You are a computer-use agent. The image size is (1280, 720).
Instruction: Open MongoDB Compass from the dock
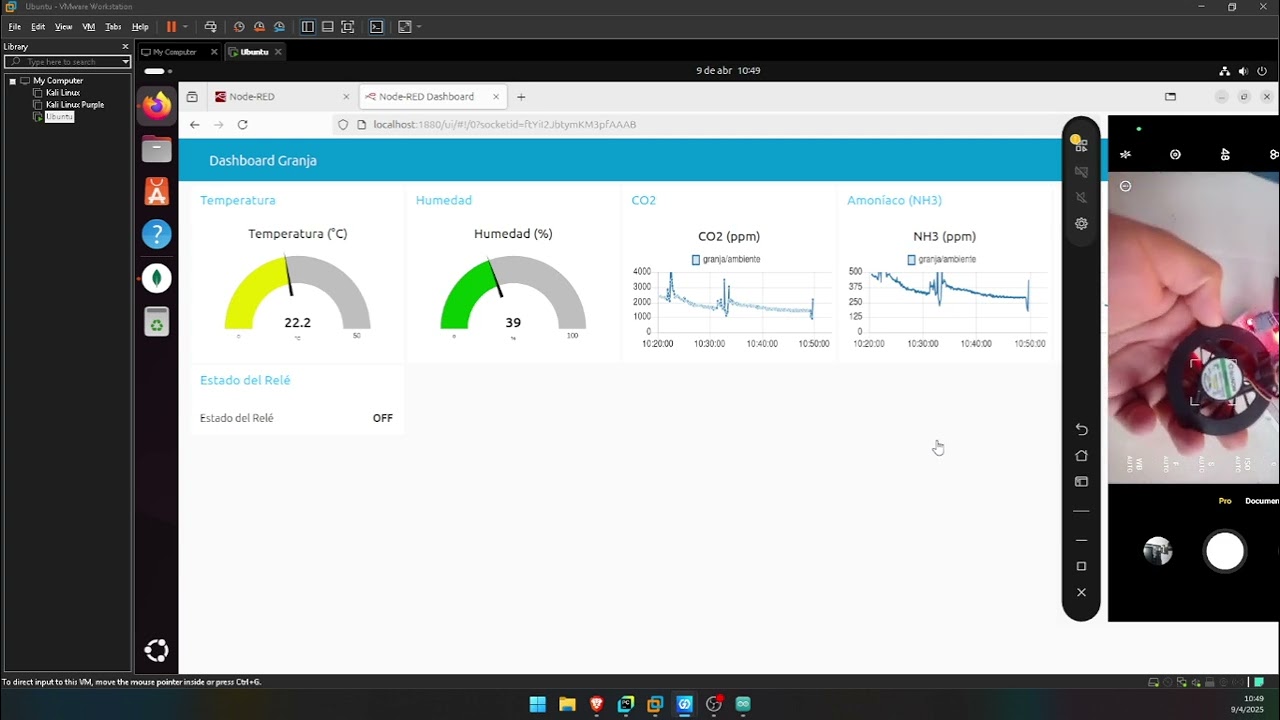156,278
